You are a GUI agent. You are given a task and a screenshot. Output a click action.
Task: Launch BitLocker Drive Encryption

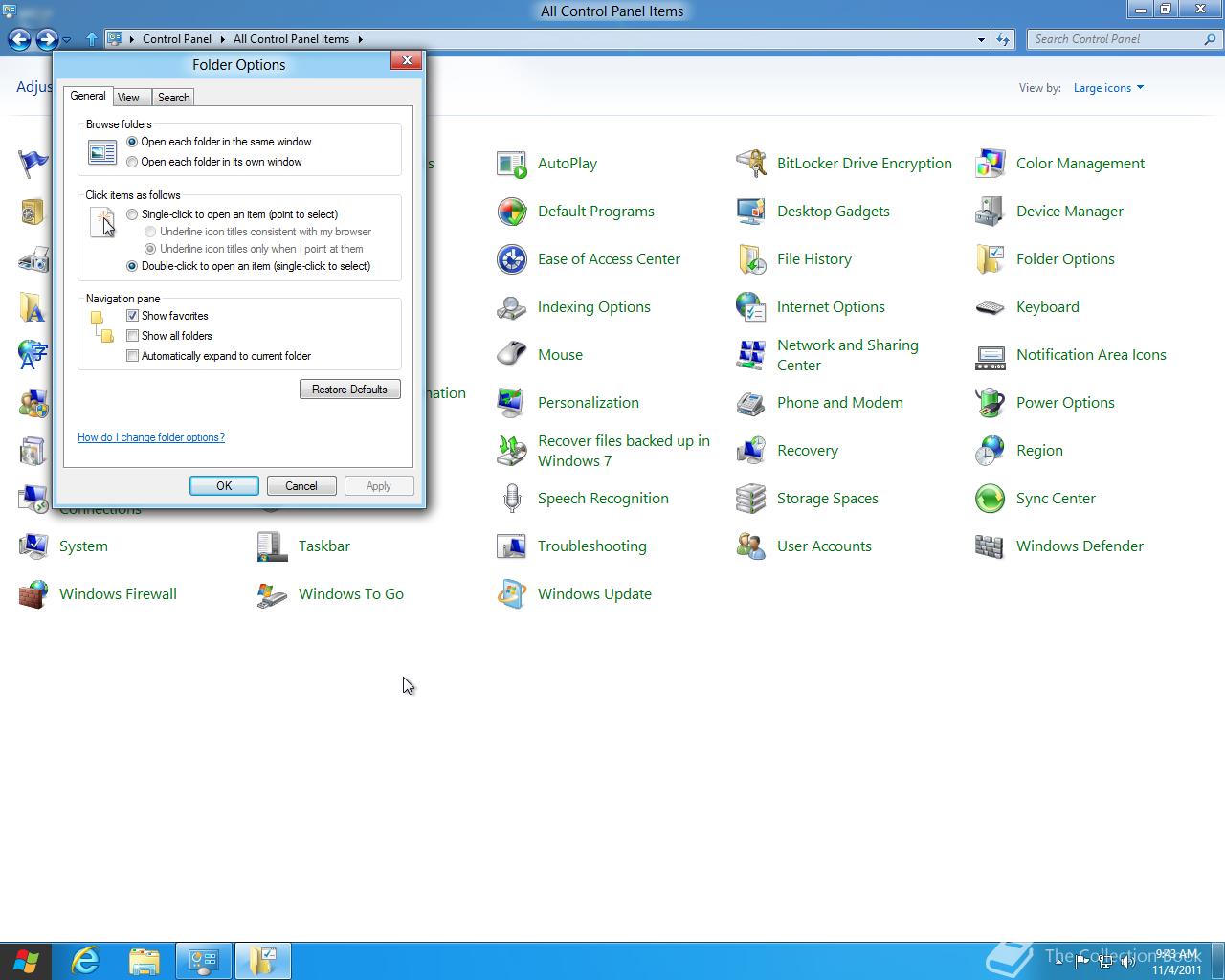pos(863,163)
